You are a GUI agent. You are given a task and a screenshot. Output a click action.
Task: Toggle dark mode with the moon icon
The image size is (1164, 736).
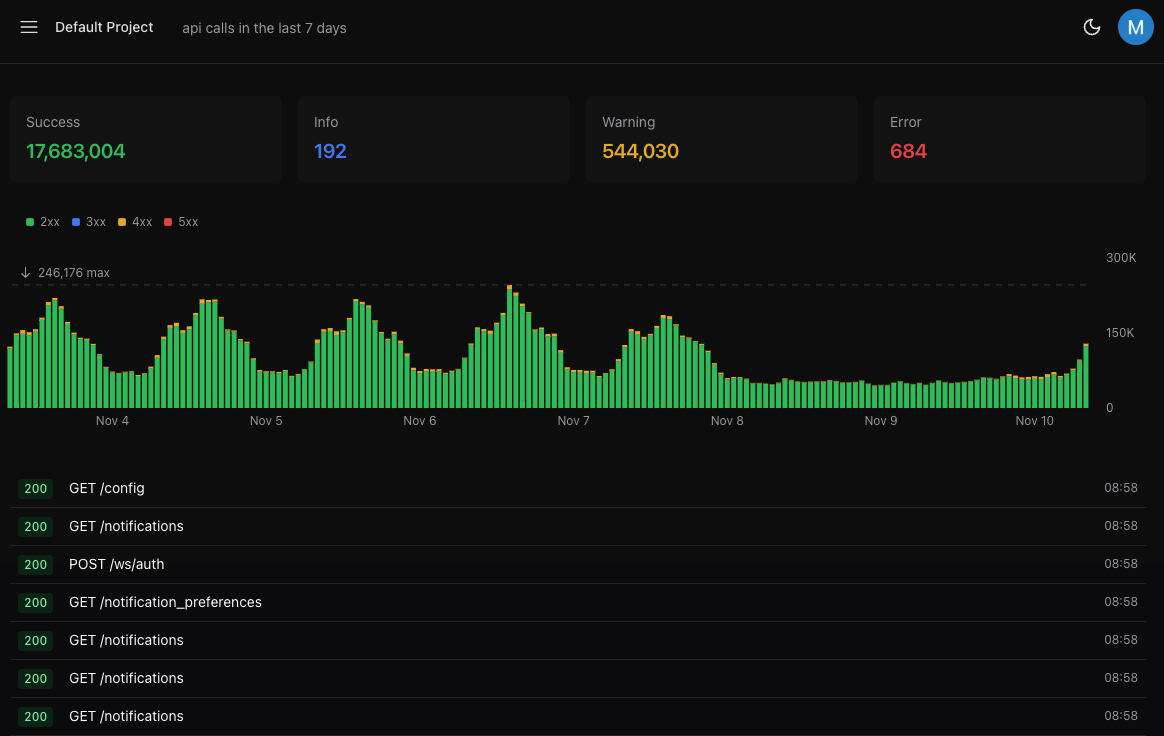[1092, 27]
